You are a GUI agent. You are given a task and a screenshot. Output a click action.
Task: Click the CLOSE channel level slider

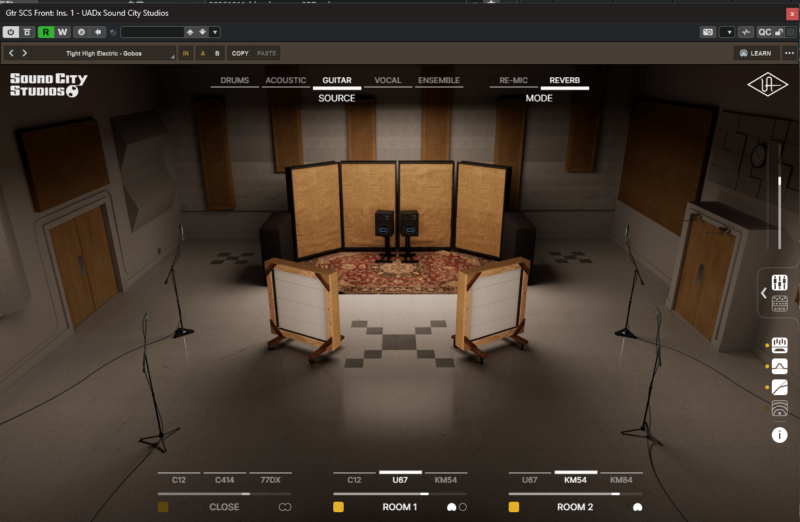[x=224, y=494]
